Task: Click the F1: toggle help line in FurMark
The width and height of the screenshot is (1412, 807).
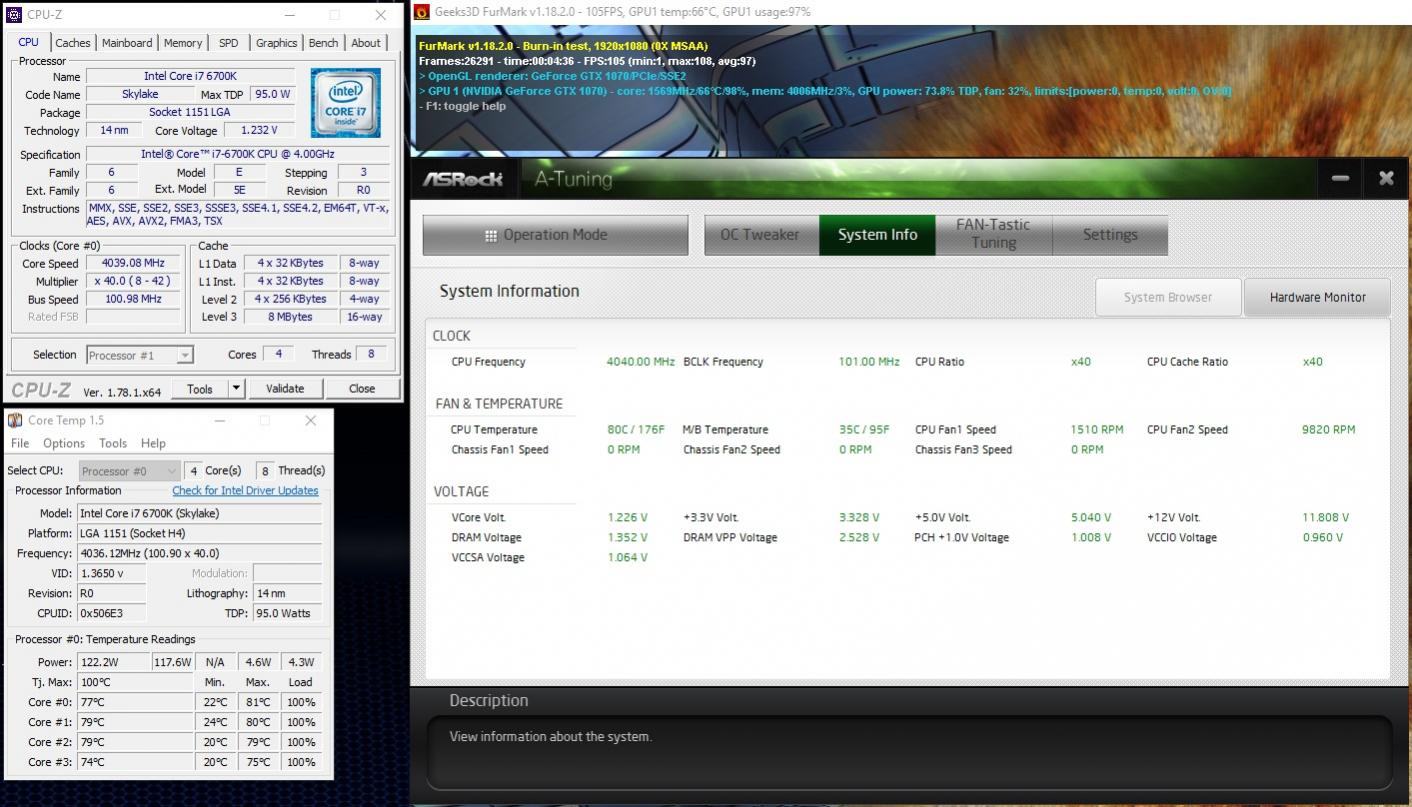Action: click(x=462, y=106)
